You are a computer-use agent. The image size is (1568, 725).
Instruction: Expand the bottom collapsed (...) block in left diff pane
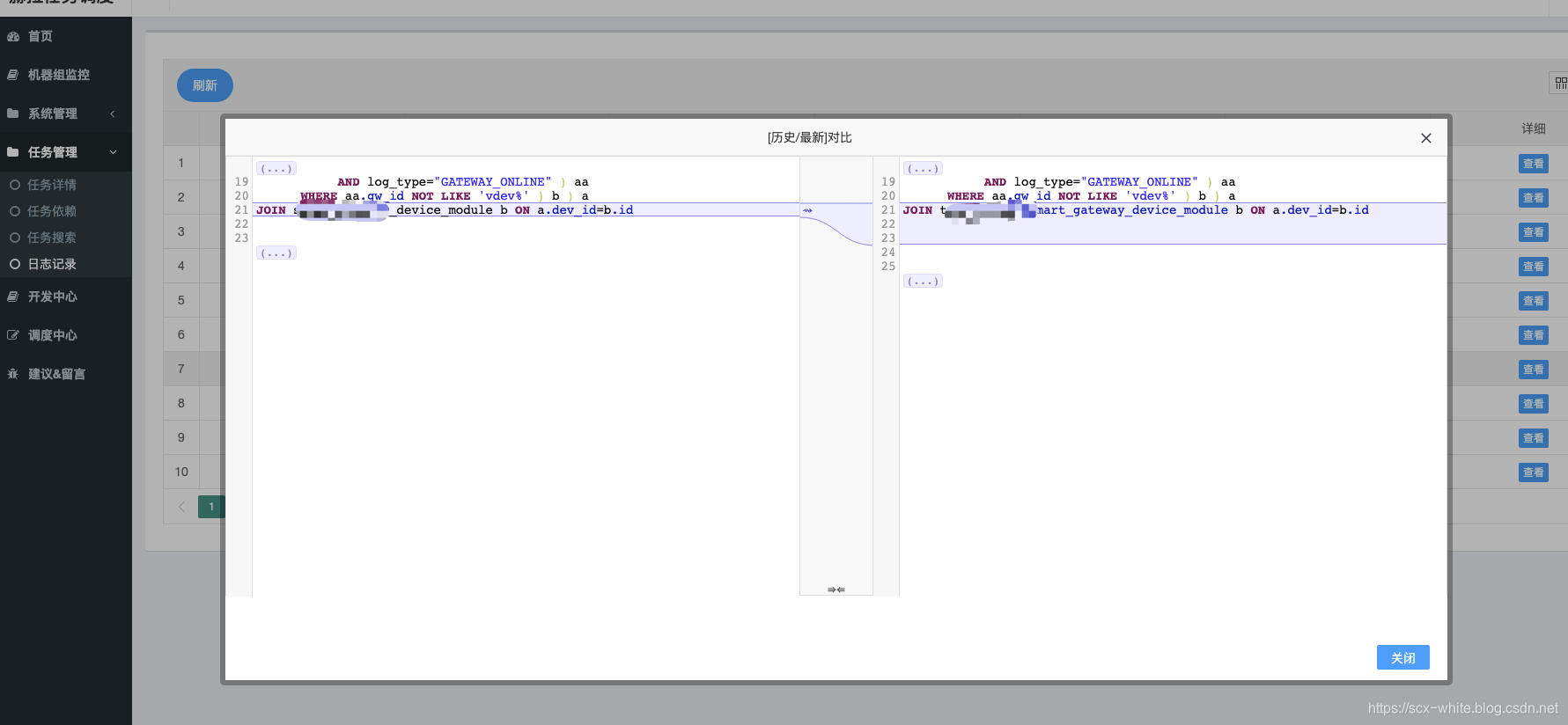pos(276,253)
